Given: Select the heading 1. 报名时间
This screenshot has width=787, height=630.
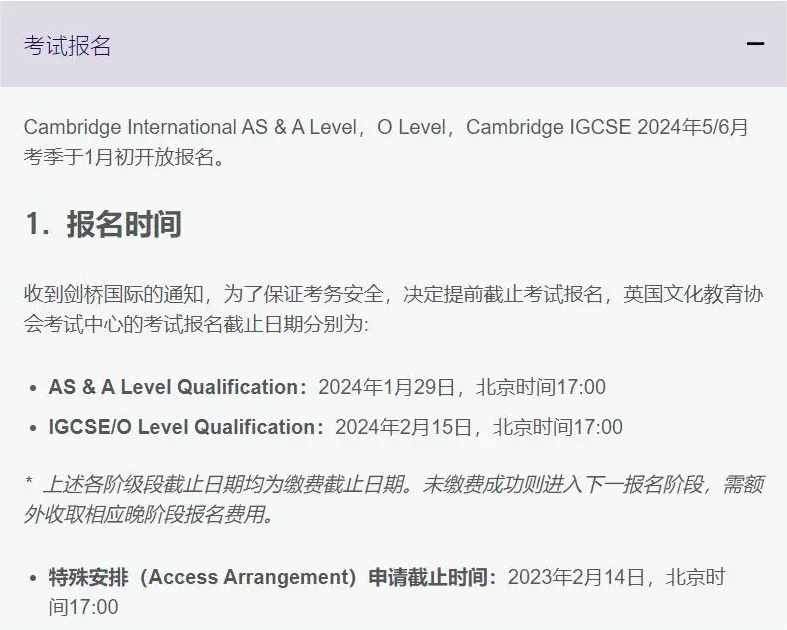Looking at the screenshot, I should (x=103, y=224).
